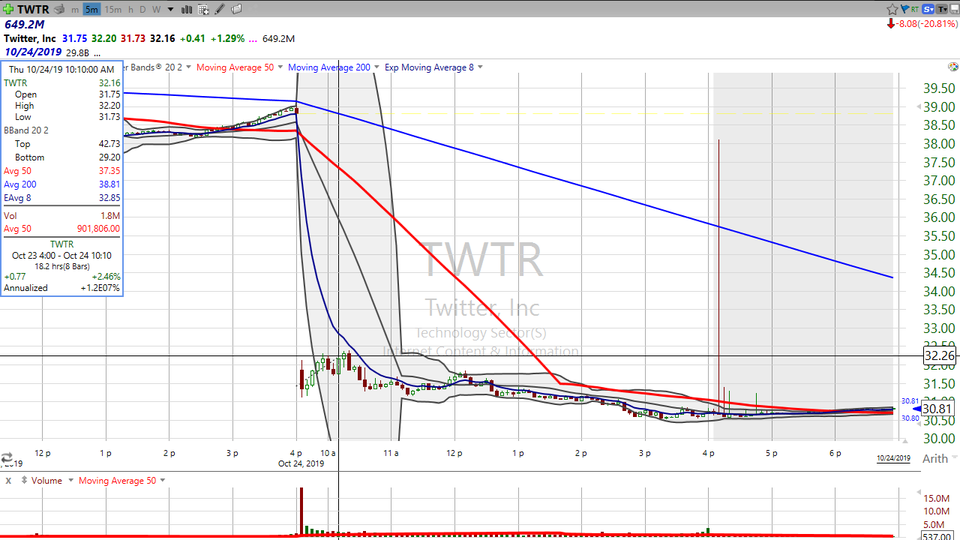Click the Vol 1.8M row in data box
This screenshot has height=540, width=960.
pos(61,216)
